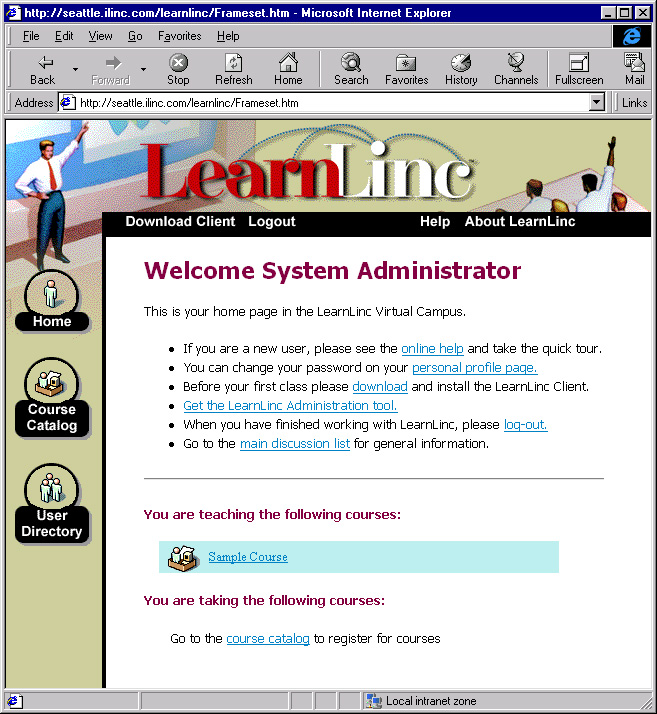This screenshot has height=714, width=657.
Task: Expand the Forward button history arrow
Action: [143, 69]
